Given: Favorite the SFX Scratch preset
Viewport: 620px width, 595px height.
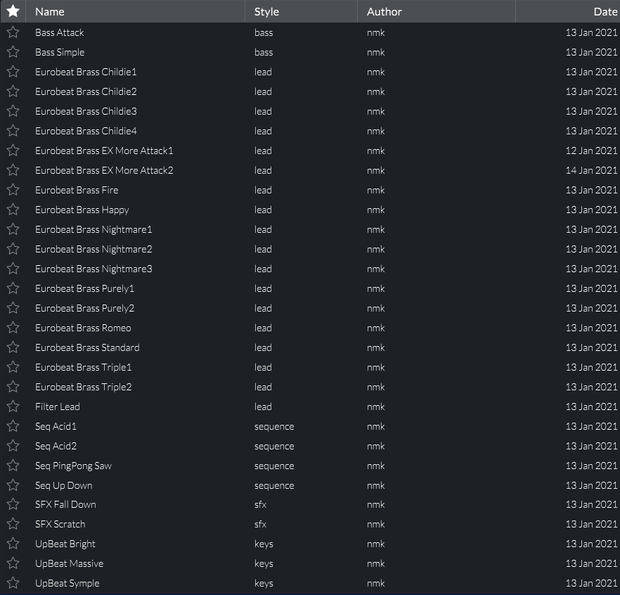Looking at the screenshot, I should click(13, 524).
